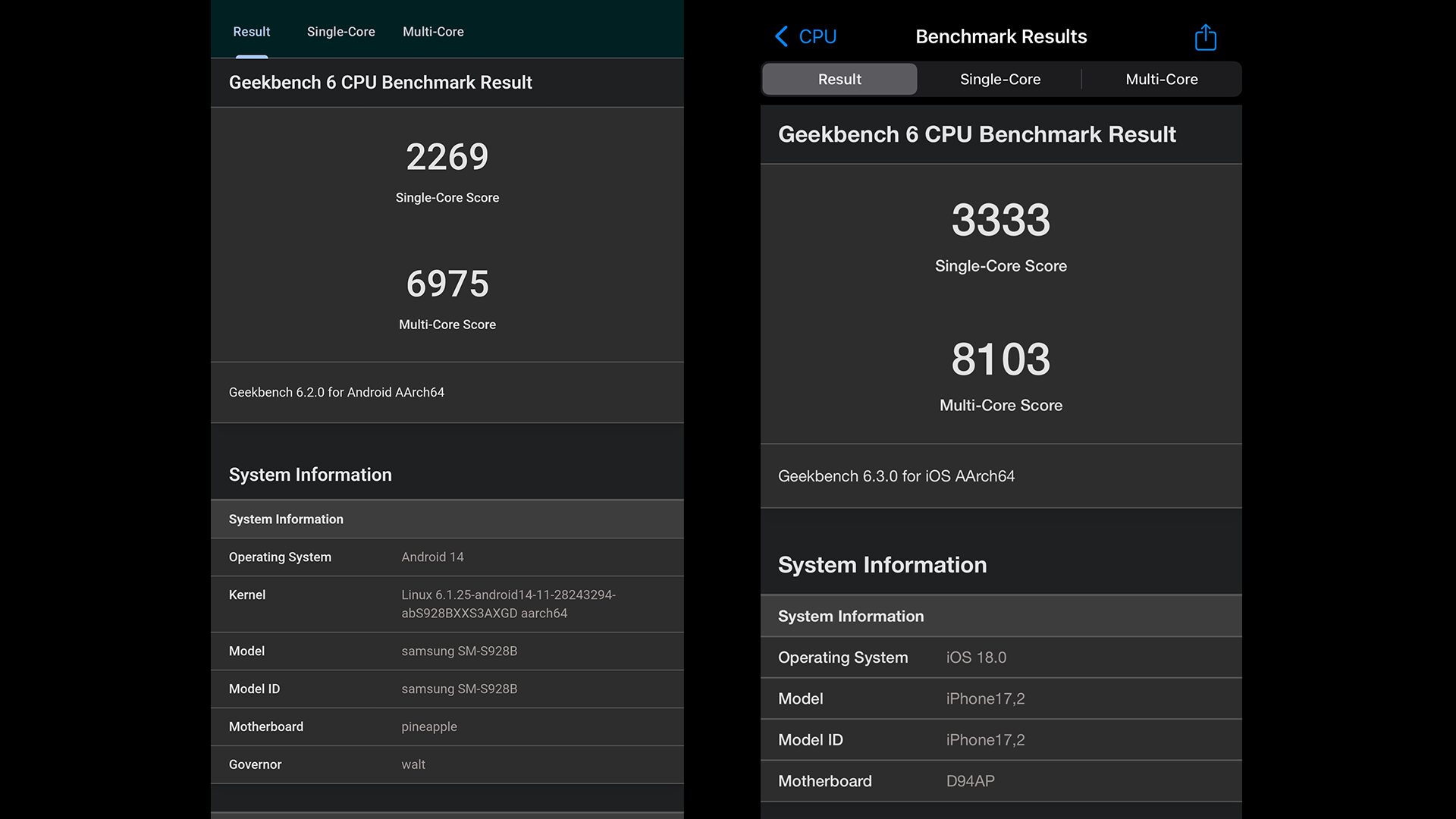Select the iOS 18.0 operating system row
Viewport: 1456px width, 819px height.
(1000, 657)
